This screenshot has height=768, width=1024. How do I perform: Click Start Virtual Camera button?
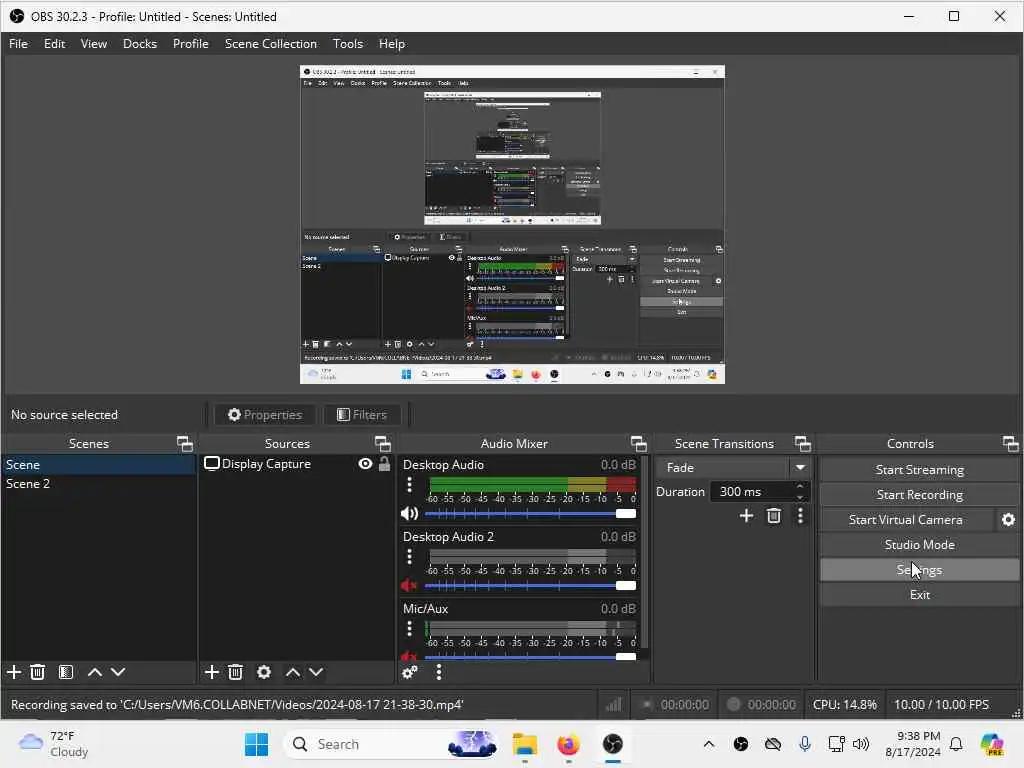[906, 519]
